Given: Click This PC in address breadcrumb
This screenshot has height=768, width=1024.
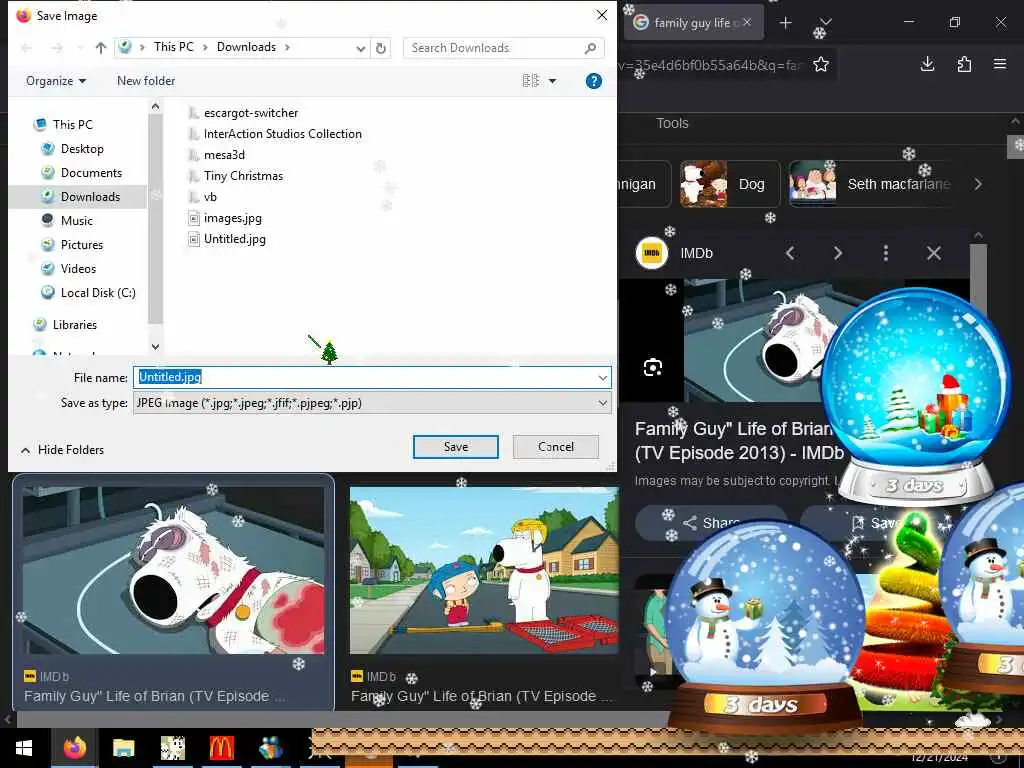Looking at the screenshot, I should (x=174, y=47).
